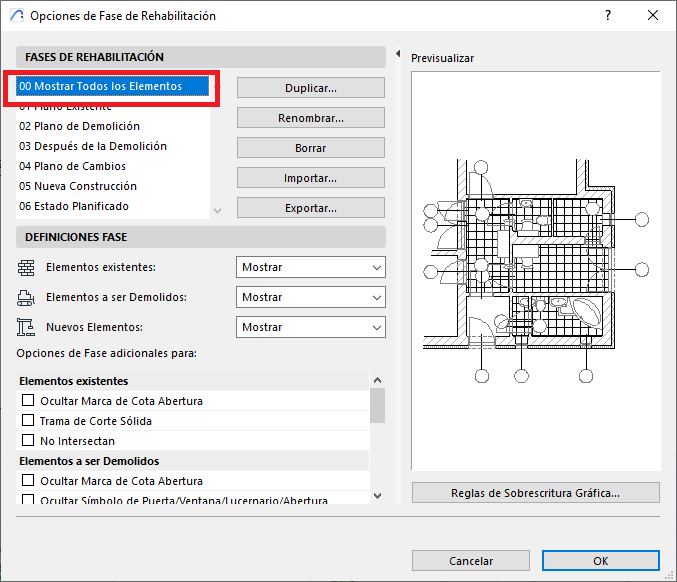677x582 pixels.
Task: Open the Elementos a ser Demolidos dropdown
Action: point(311,297)
